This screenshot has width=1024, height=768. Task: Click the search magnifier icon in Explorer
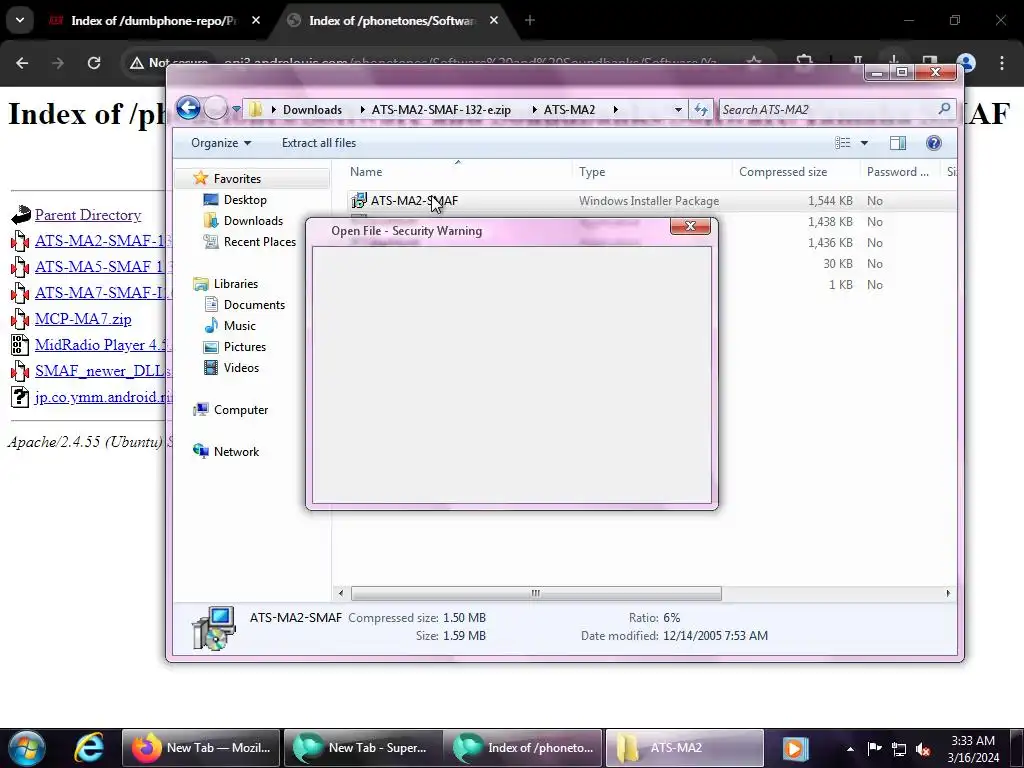point(944,109)
